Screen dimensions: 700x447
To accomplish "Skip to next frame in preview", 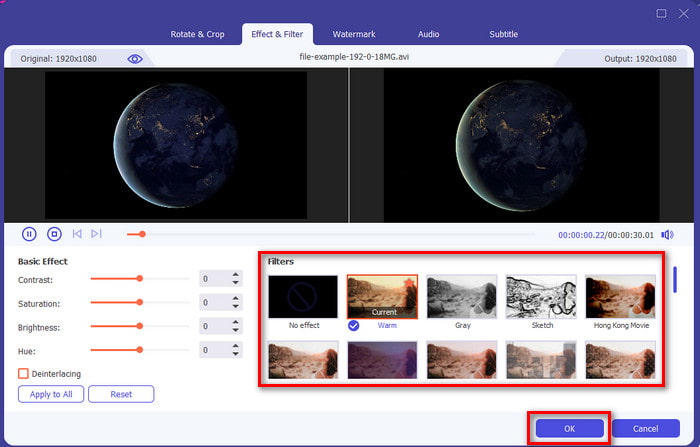I will click(x=96, y=234).
